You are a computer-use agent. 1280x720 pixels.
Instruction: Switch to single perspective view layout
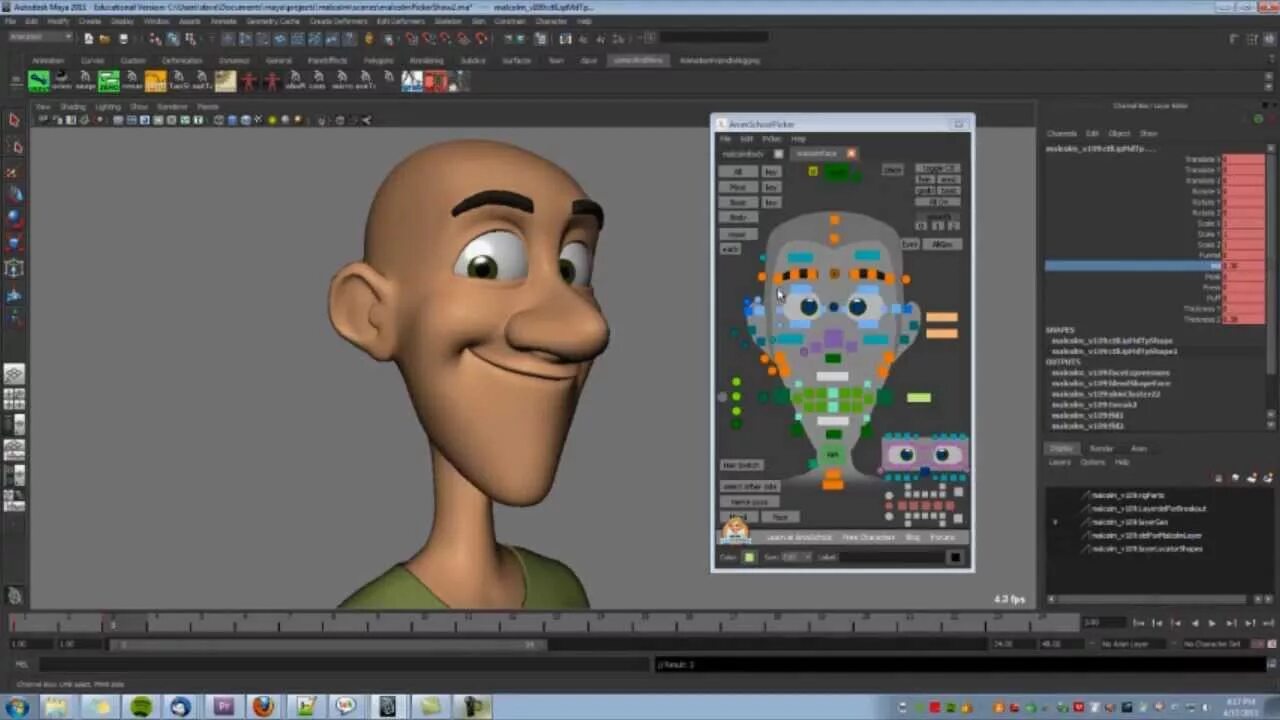pyautogui.click(x=14, y=374)
